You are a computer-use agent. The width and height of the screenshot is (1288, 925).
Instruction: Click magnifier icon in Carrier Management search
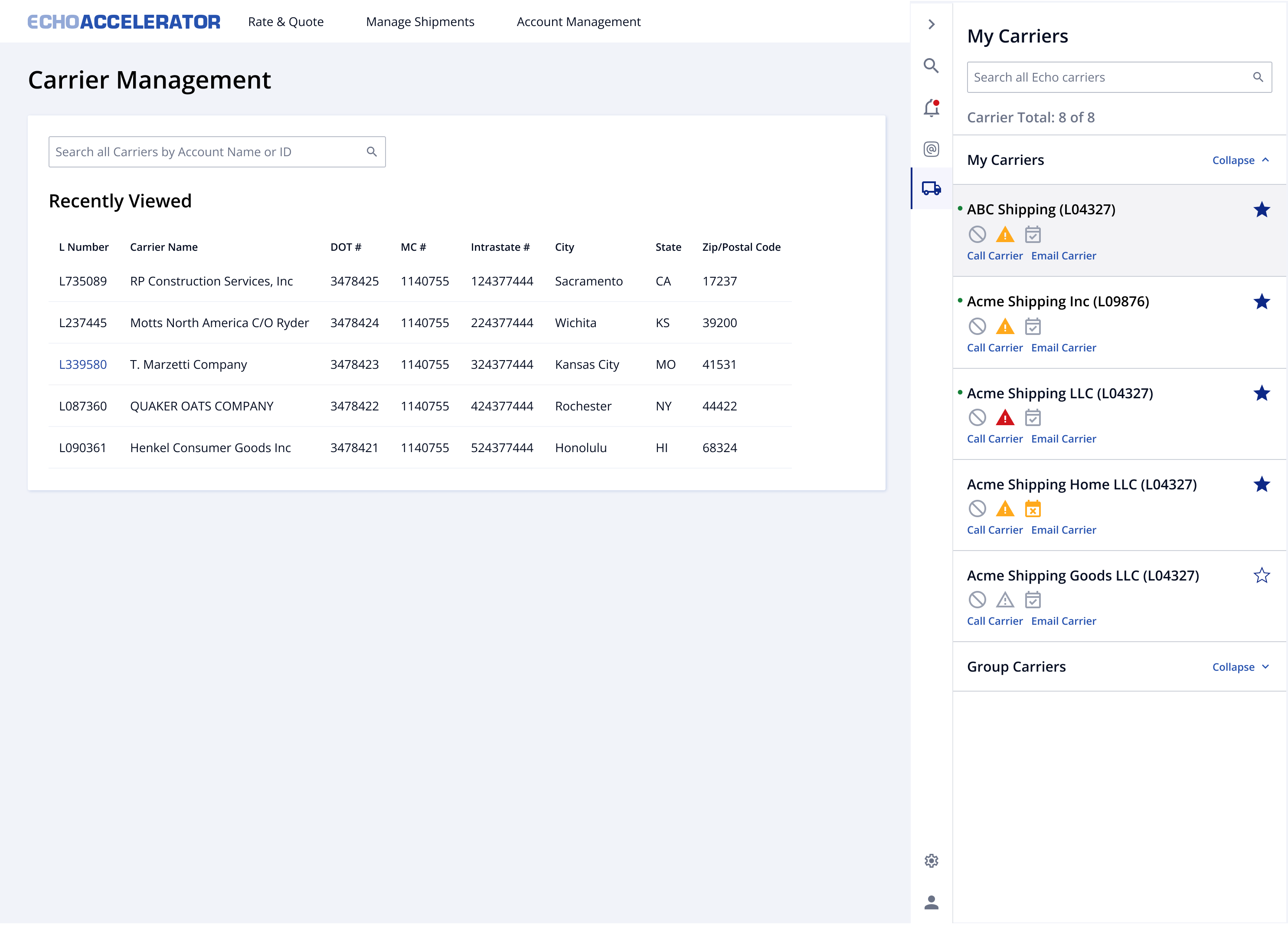click(x=372, y=152)
